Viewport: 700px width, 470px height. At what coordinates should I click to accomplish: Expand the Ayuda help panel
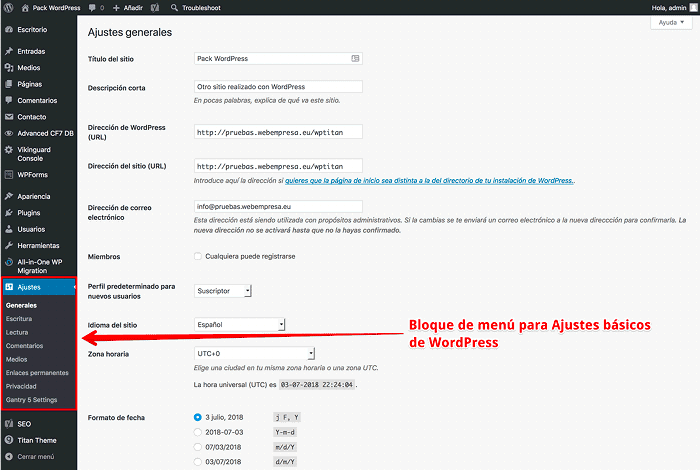point(671,22)
